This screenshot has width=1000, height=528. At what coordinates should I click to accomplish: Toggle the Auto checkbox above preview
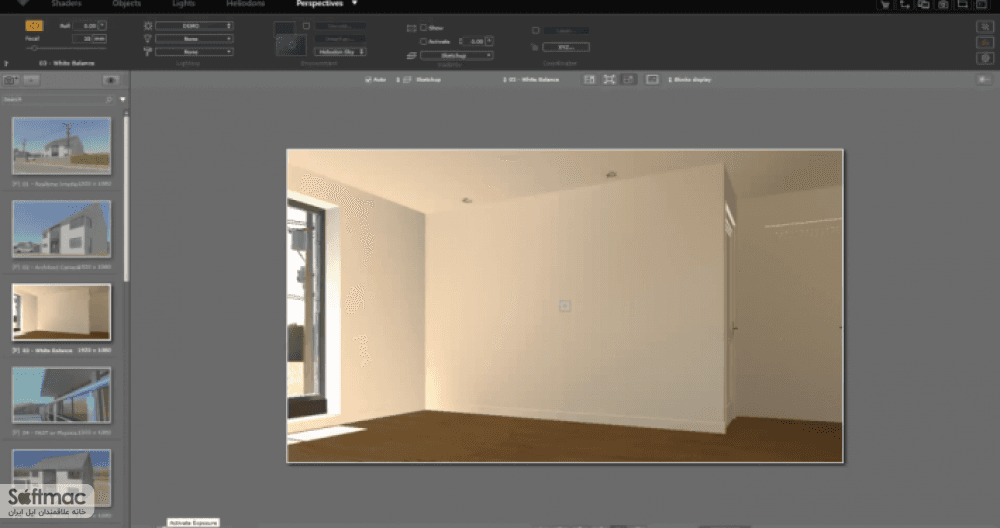tap(368, 80)
